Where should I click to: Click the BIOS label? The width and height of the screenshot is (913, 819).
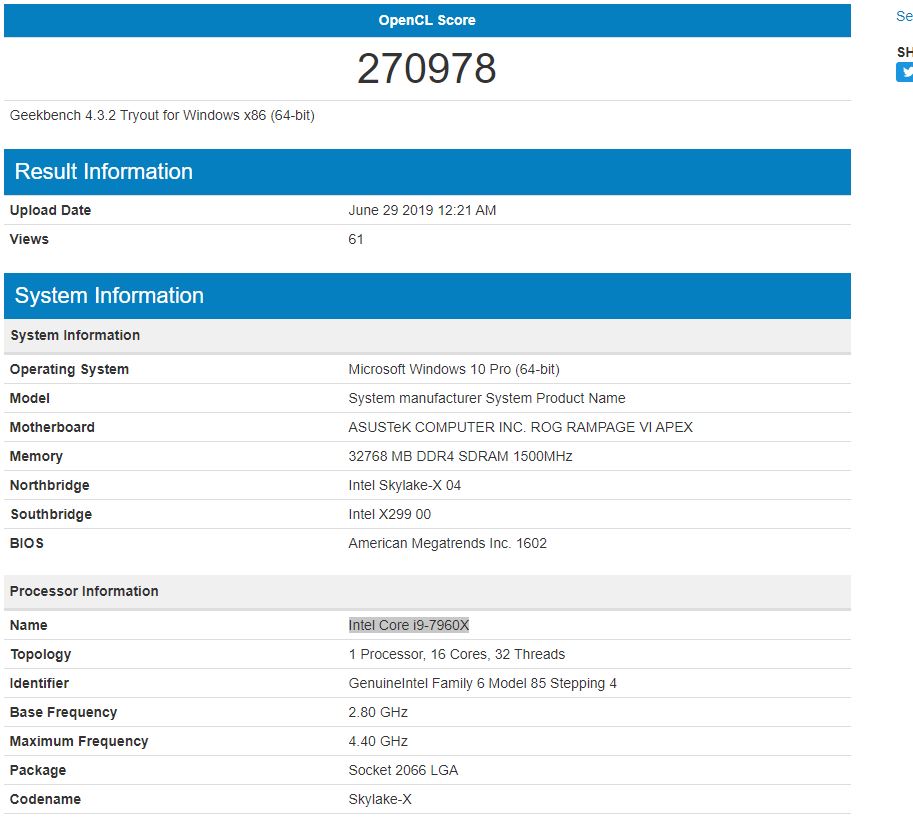click(27, 544)
